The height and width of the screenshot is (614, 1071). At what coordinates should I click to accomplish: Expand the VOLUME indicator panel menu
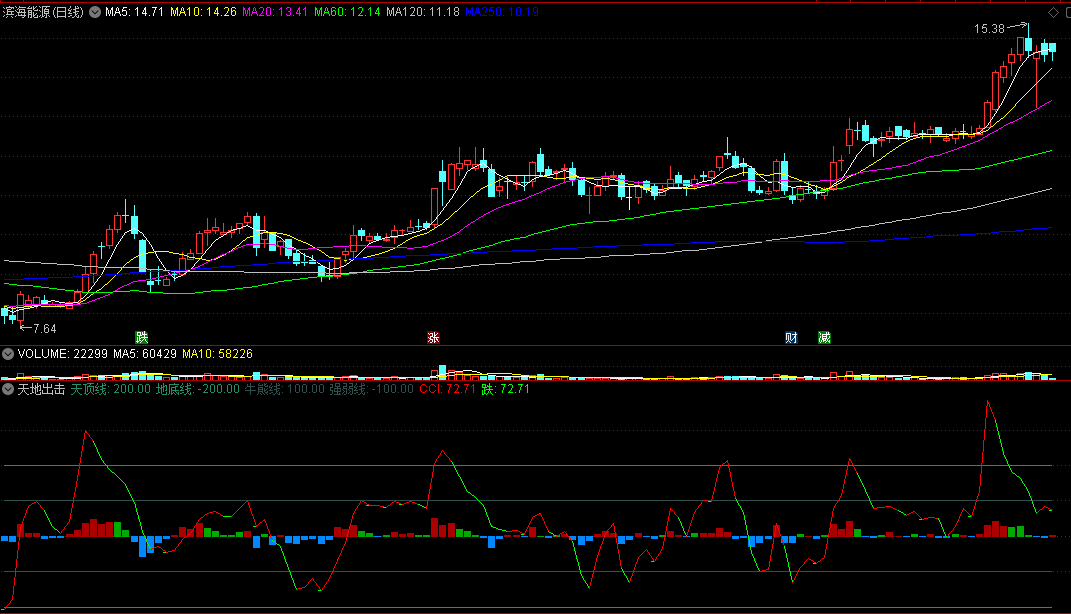[x=8, y=354]
